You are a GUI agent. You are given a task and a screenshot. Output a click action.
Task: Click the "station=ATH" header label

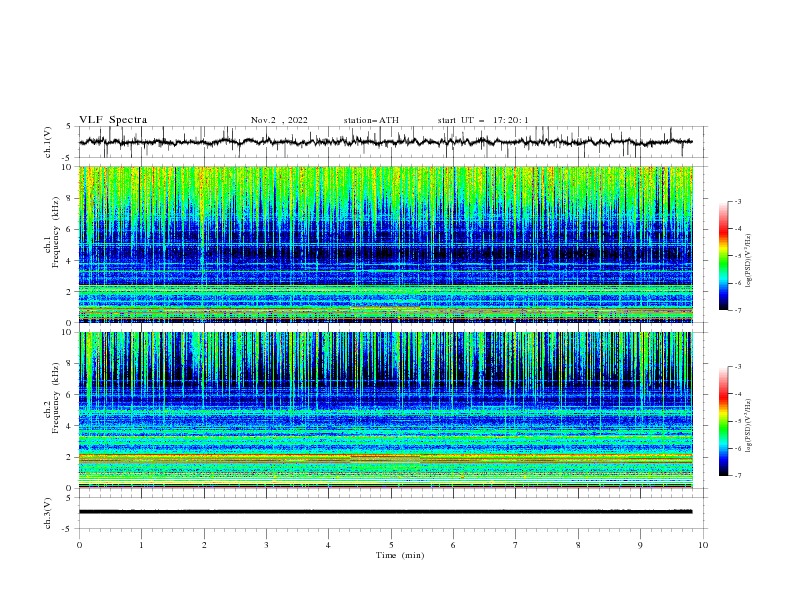point(371,120)
